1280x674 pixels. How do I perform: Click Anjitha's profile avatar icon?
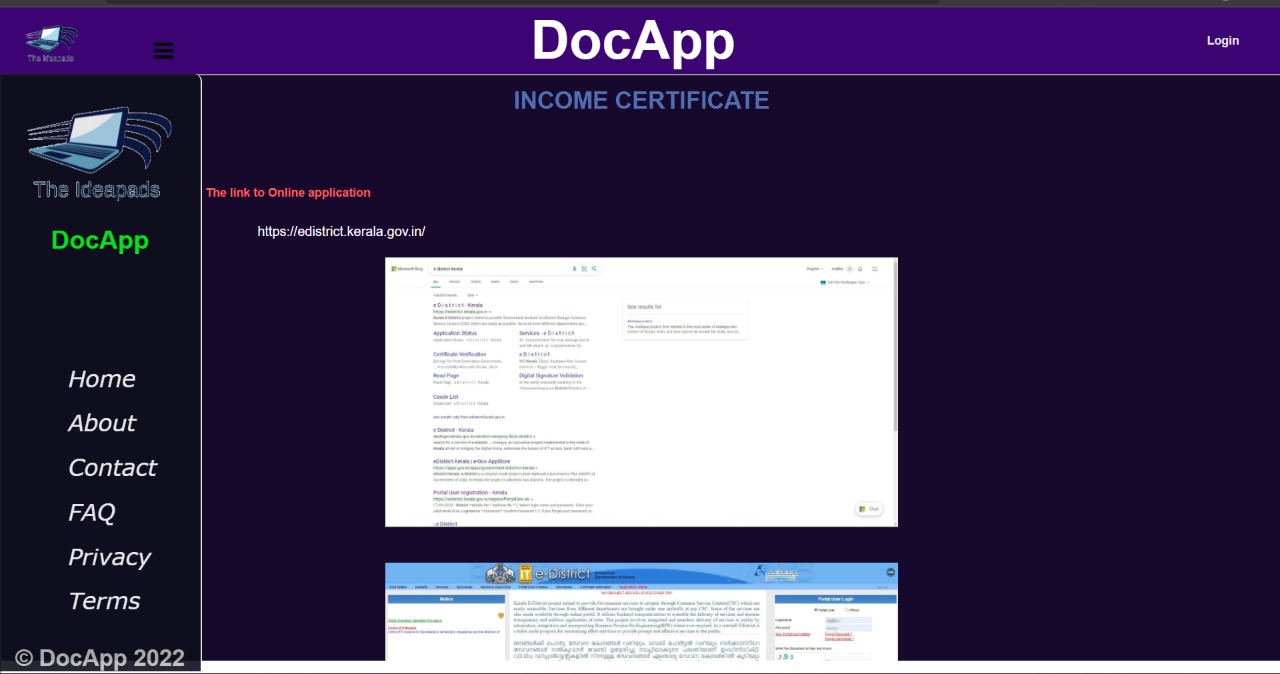tap(848, 268)
